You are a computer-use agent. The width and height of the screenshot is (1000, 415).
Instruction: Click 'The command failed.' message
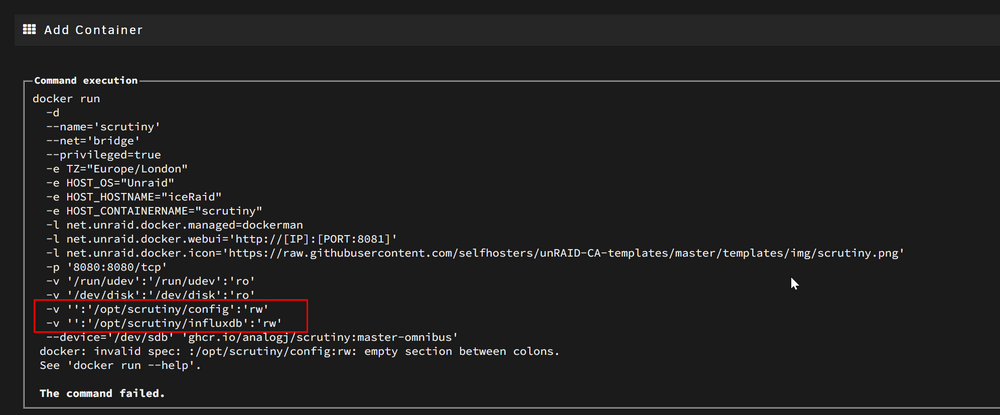[x=102, y=393]
